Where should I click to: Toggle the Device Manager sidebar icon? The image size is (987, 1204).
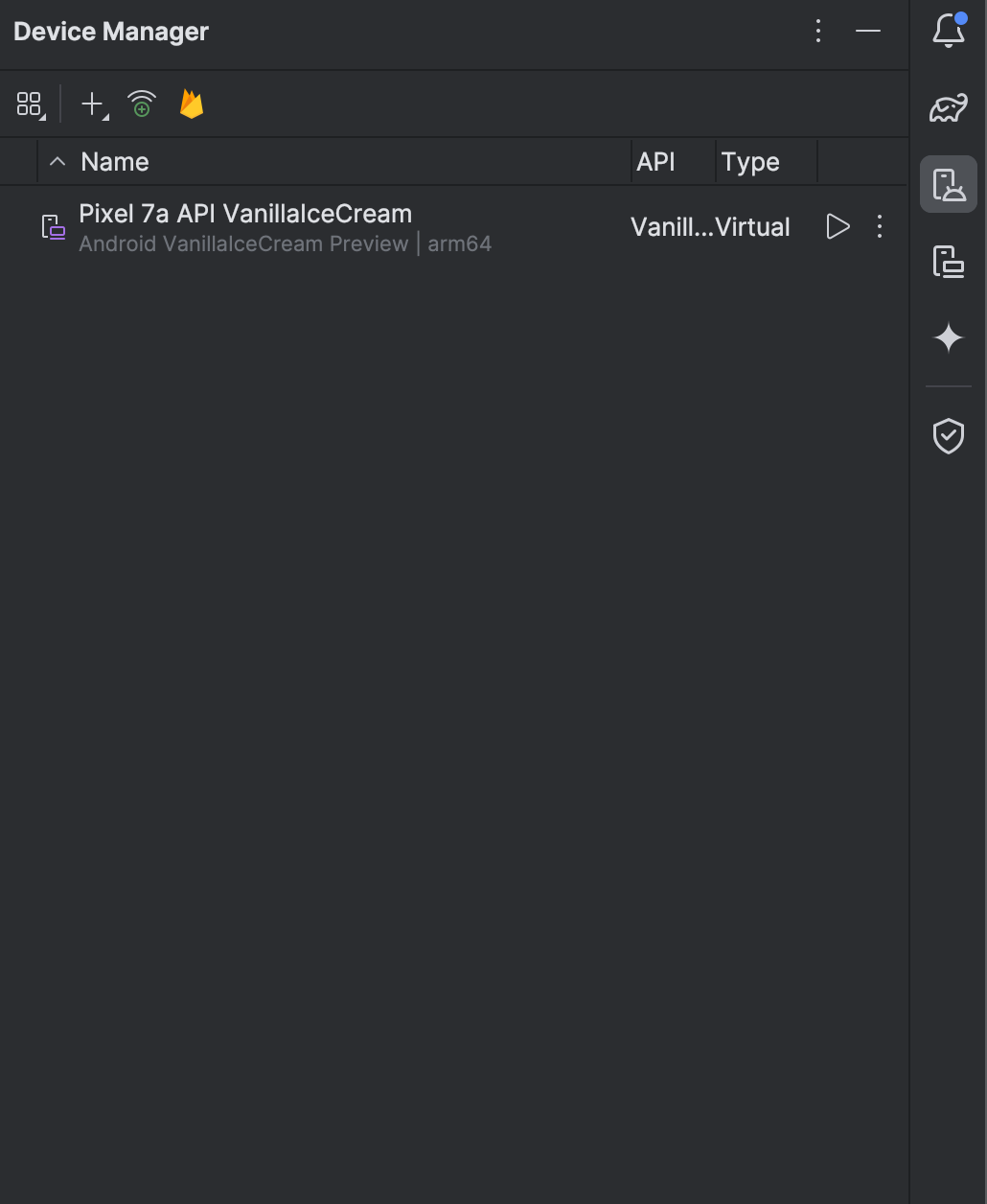tap(949, 184)
